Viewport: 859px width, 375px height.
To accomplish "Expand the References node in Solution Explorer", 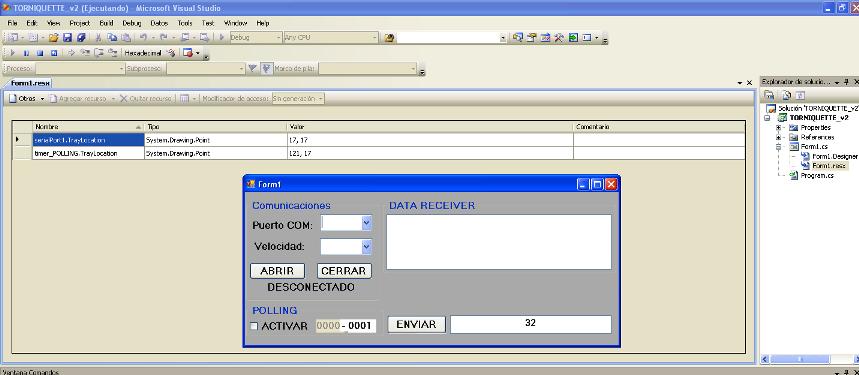I will [778, 137].
